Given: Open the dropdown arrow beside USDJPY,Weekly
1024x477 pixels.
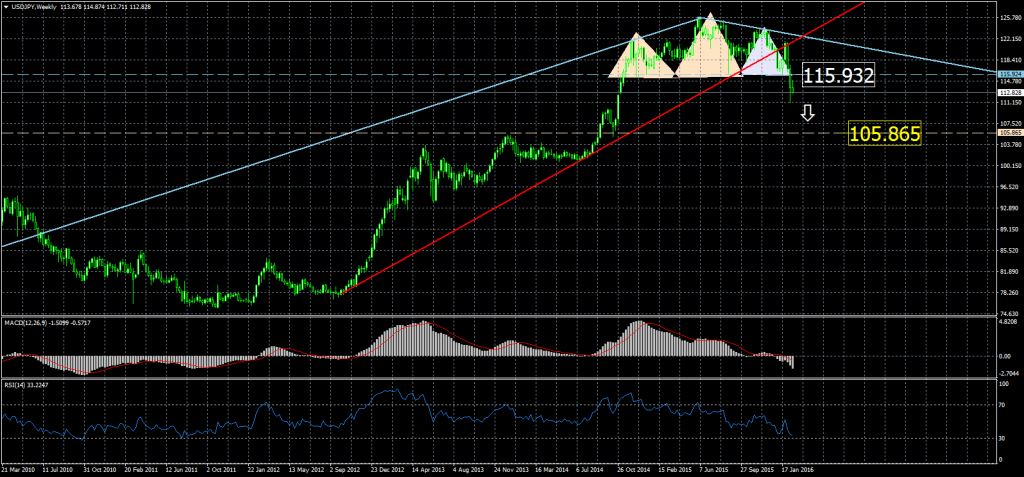Looking at the screenshot, I should pyautogui.click(x=6, y=8).
